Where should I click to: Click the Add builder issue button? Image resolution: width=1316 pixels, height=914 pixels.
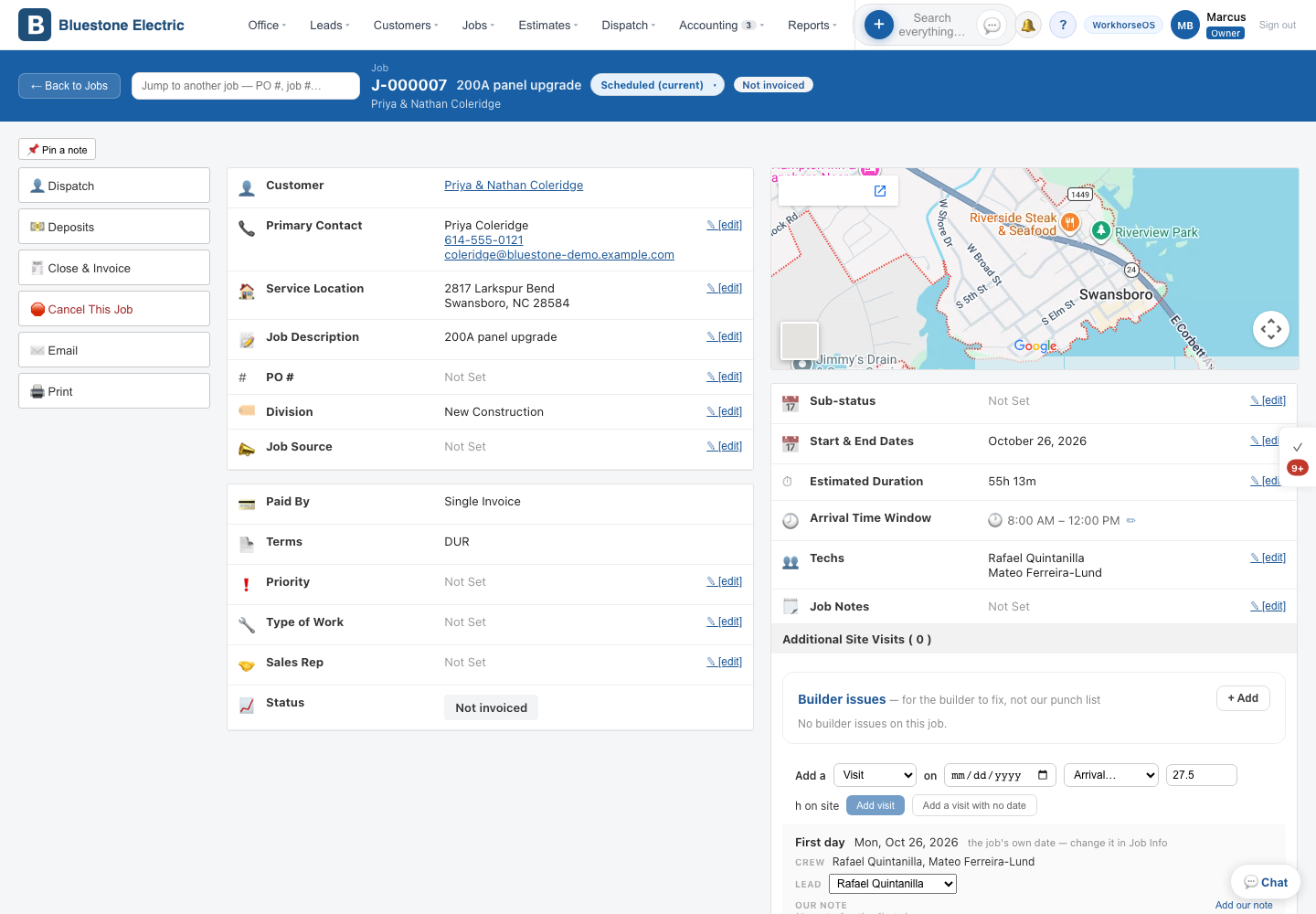pyautogui.click(x=1243, y=698)
